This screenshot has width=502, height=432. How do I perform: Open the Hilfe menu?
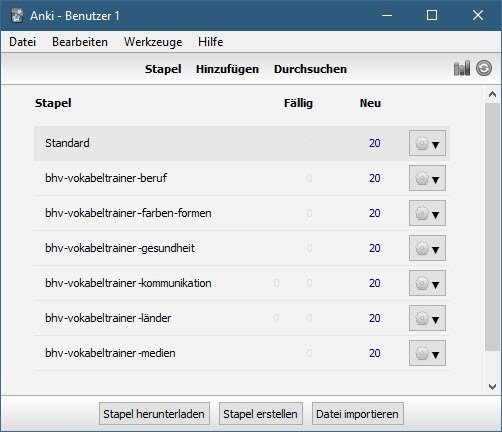point(211,42)
